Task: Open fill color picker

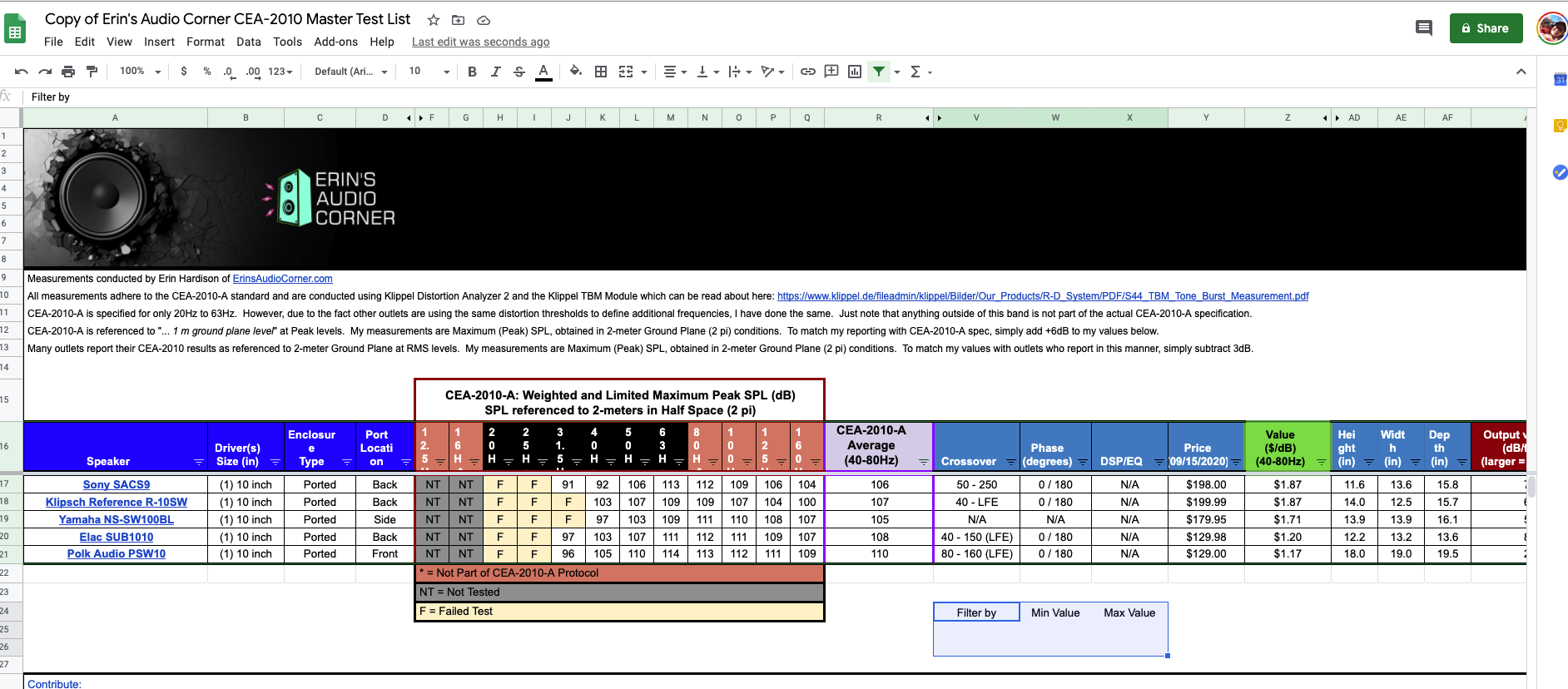Action: (x=575, y=72)
